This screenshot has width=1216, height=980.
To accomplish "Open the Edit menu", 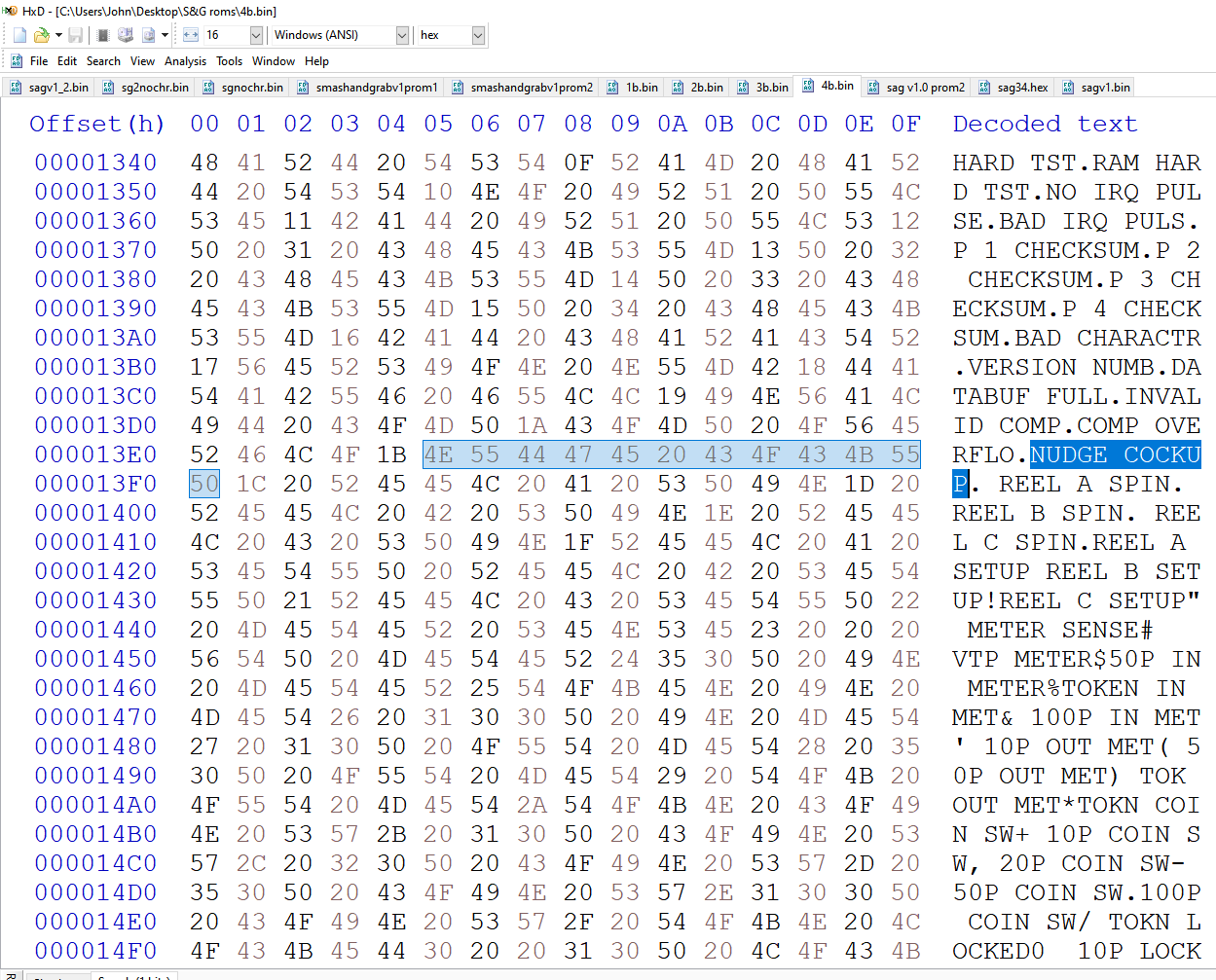I will pos(67,60).
